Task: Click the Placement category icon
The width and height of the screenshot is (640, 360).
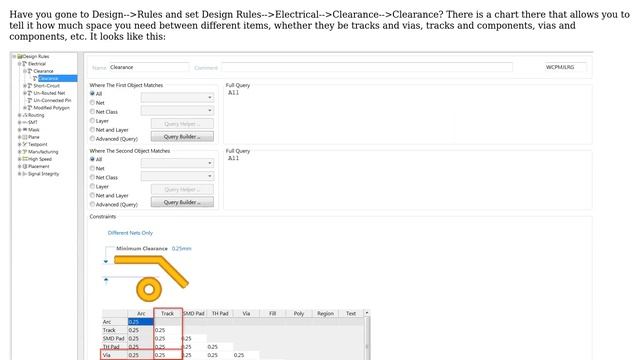Action: pyautogui.click(x=25, y=167)
